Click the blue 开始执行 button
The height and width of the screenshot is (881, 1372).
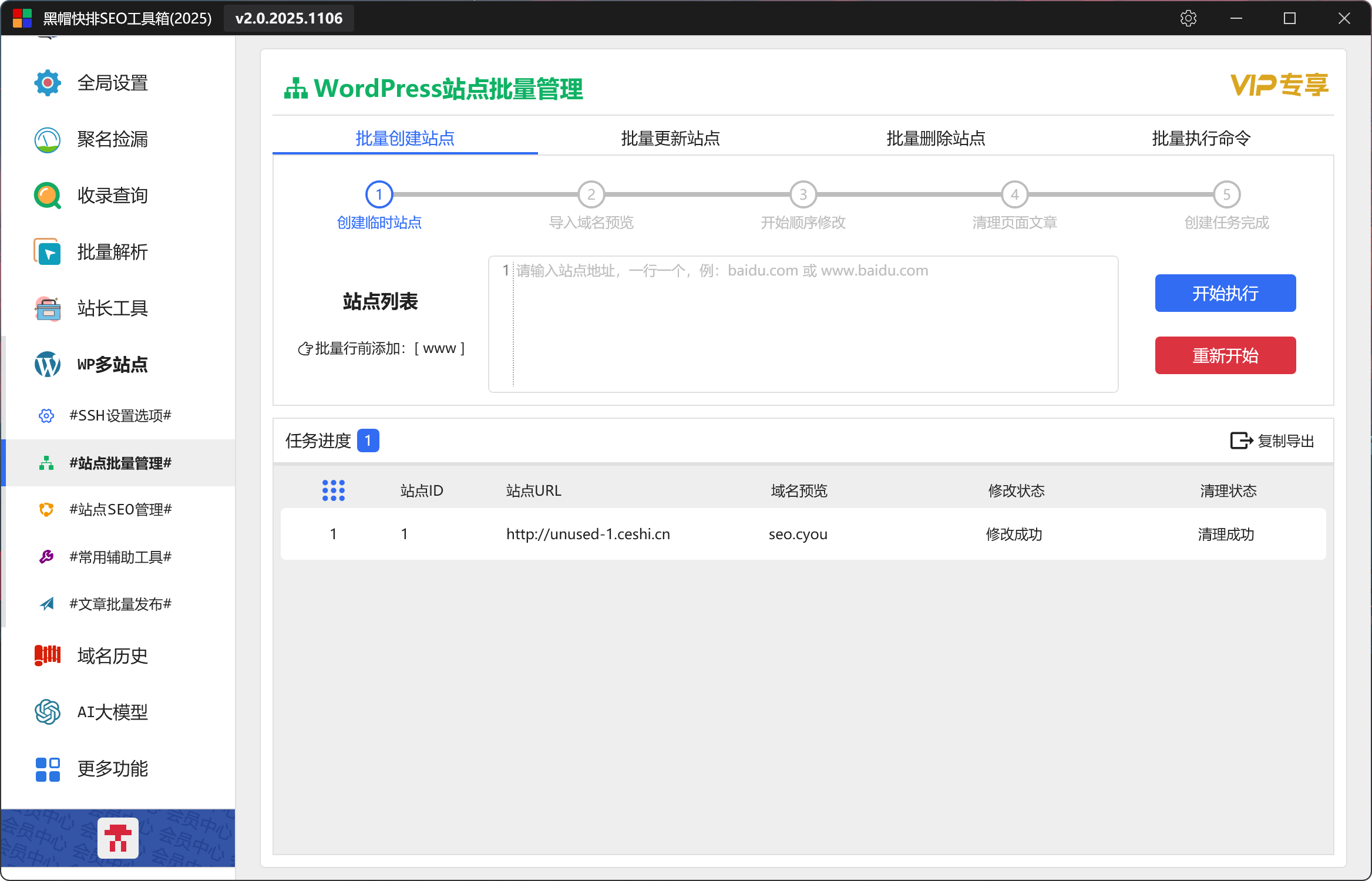pyautogui.click(x=1225, y=293)
